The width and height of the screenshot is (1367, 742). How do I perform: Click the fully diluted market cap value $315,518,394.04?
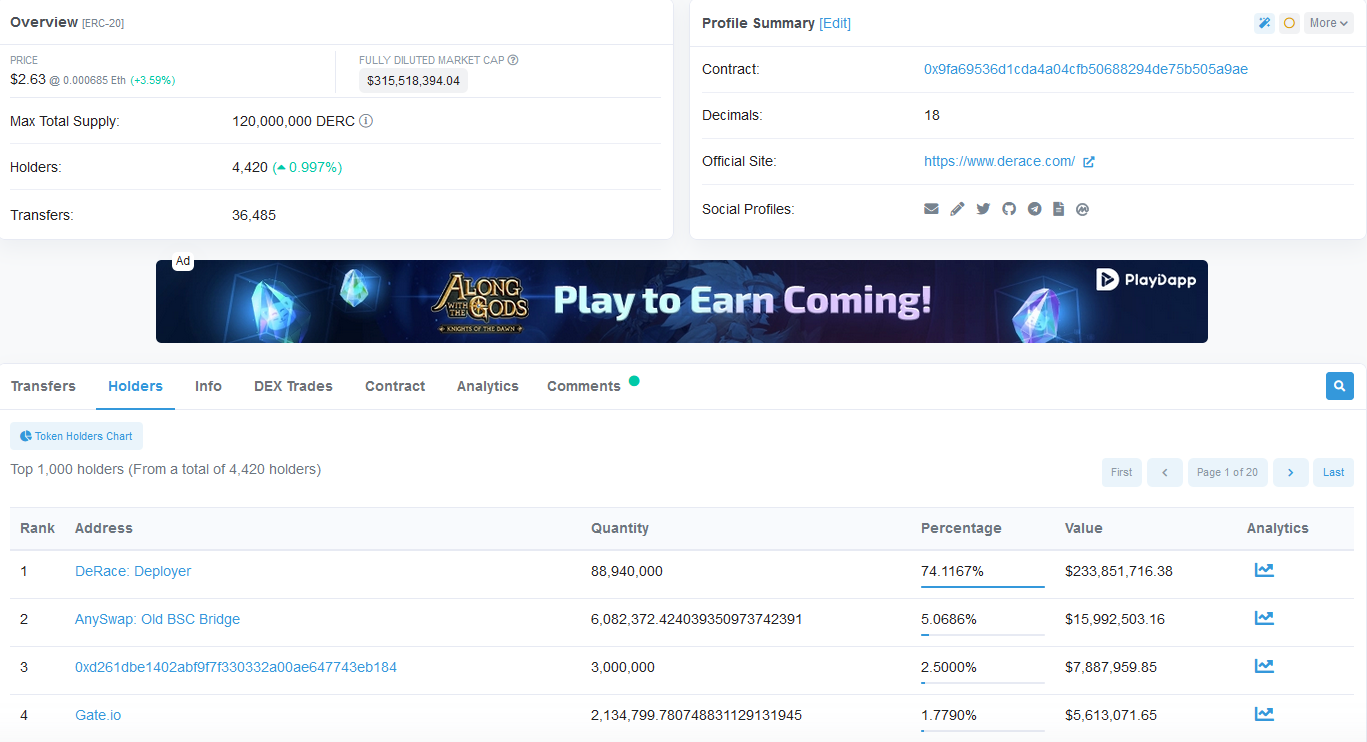tap(413, 81)
